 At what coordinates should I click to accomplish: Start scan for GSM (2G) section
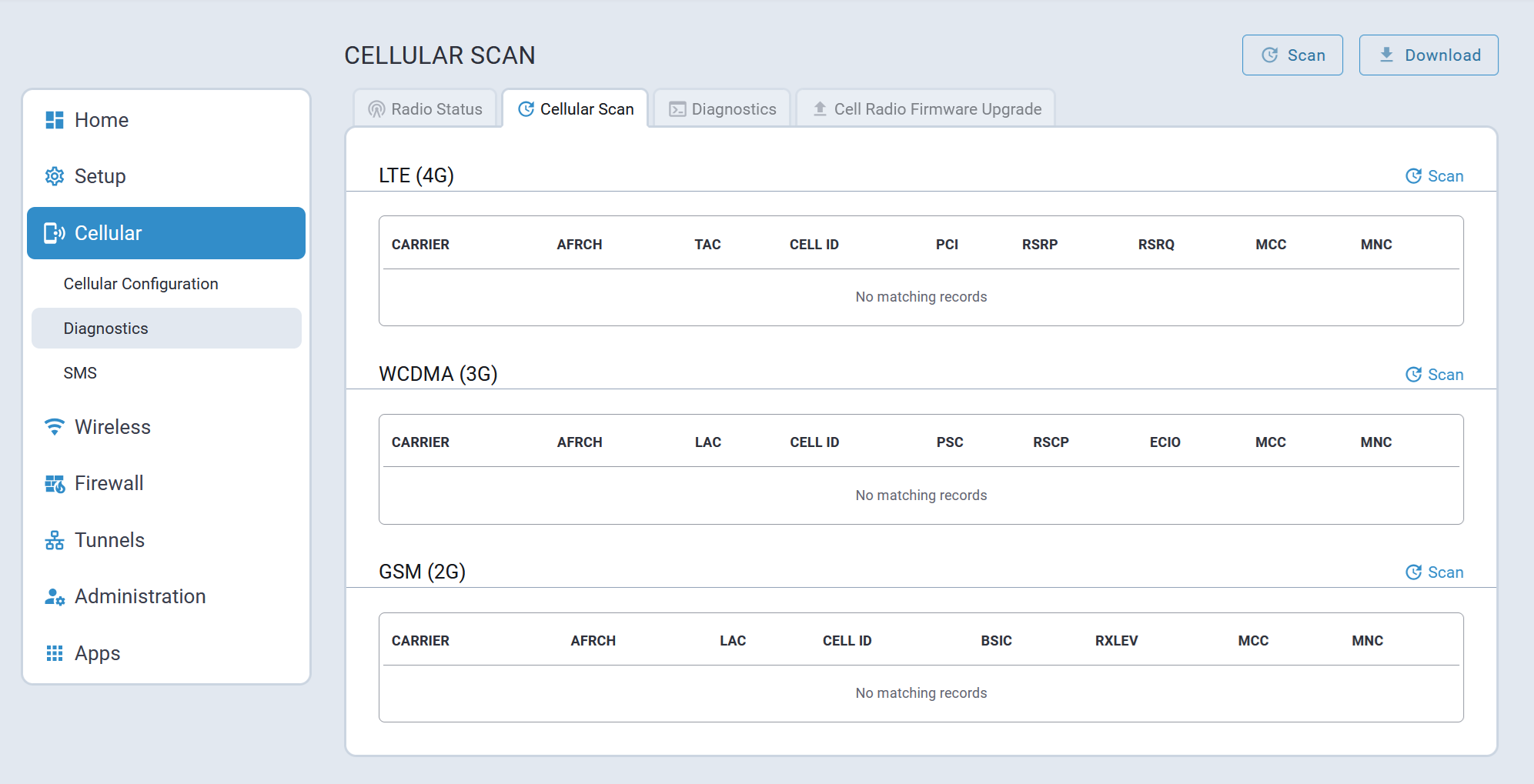1434,572
